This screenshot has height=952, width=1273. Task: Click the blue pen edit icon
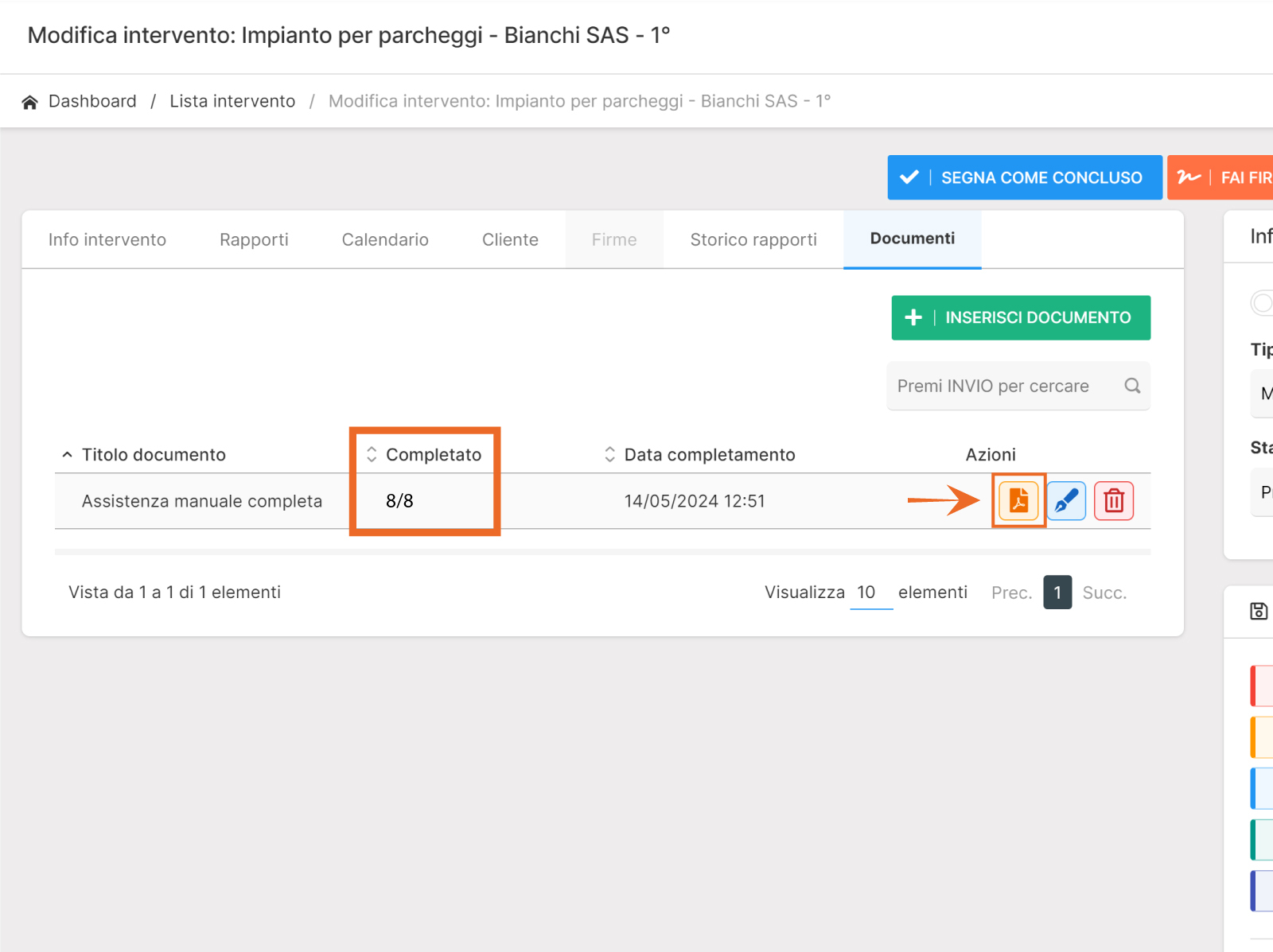pyautogui.click(x=1066, y=501)
